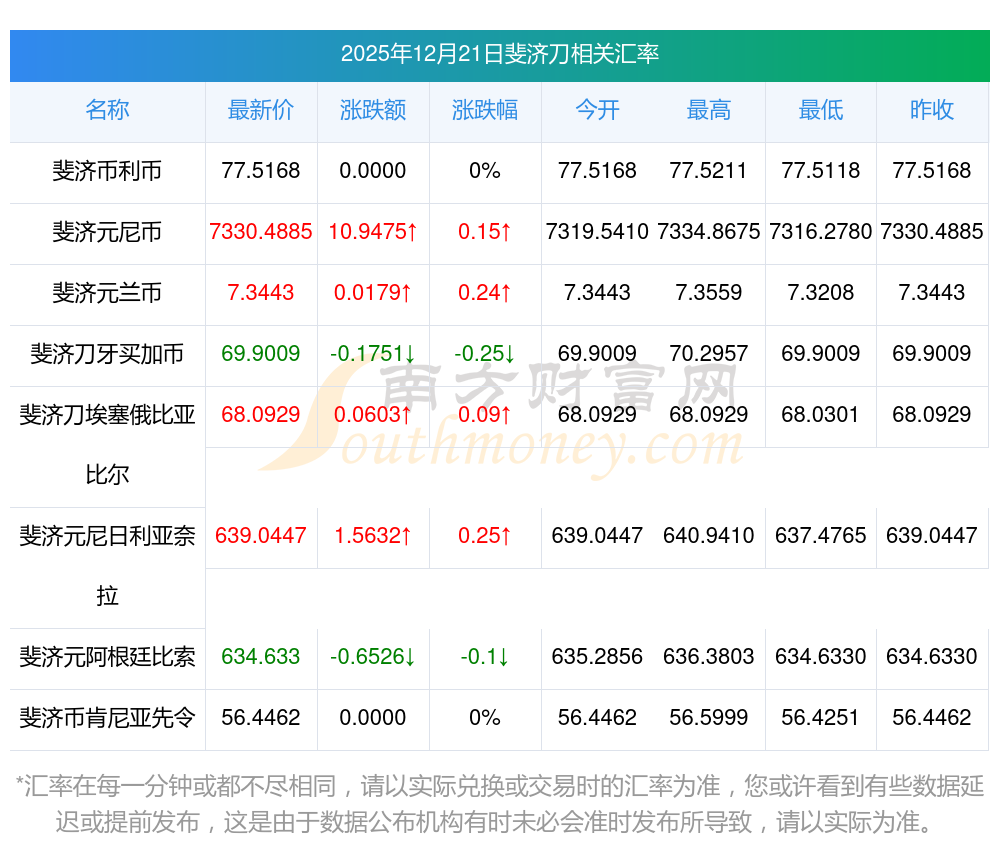Click the 涨跌额 column header
This screenshot has height=853, width=1000.
coord(373,110)
